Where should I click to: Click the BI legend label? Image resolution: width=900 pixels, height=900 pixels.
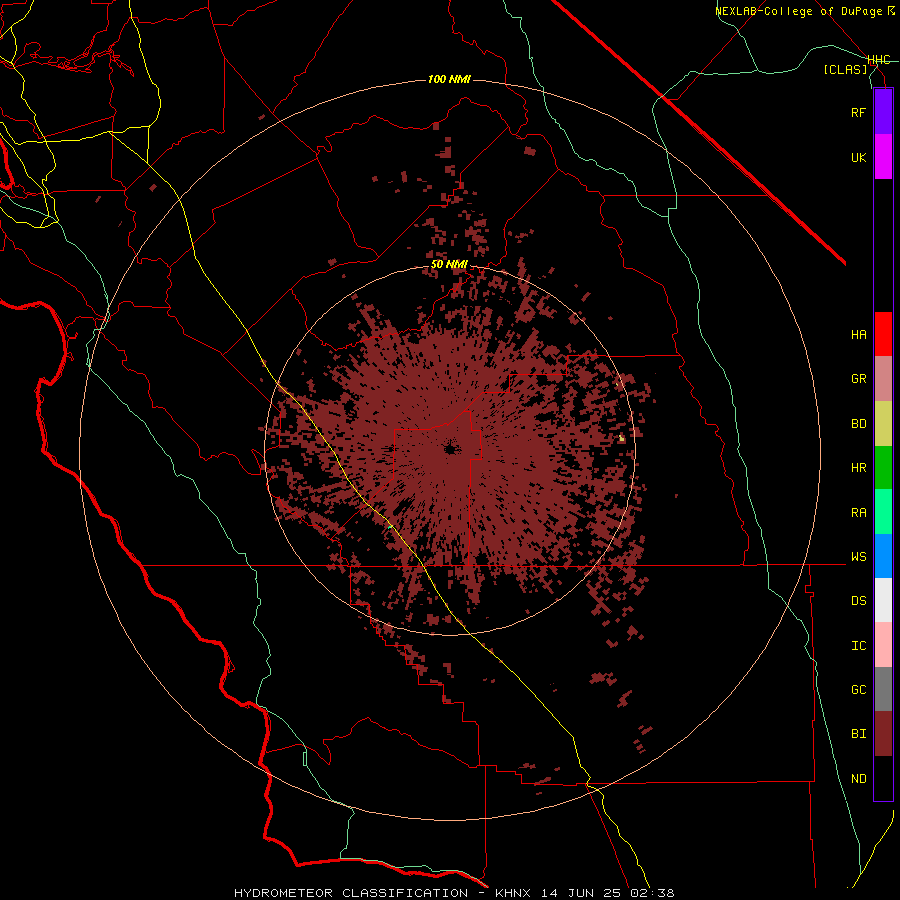(x=858, y=734)
